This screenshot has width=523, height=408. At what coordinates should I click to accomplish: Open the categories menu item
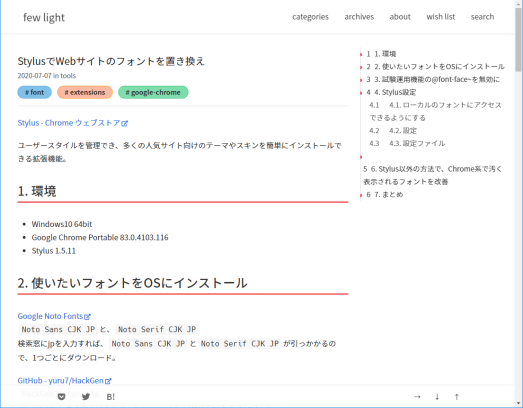[x=310, y=17]
